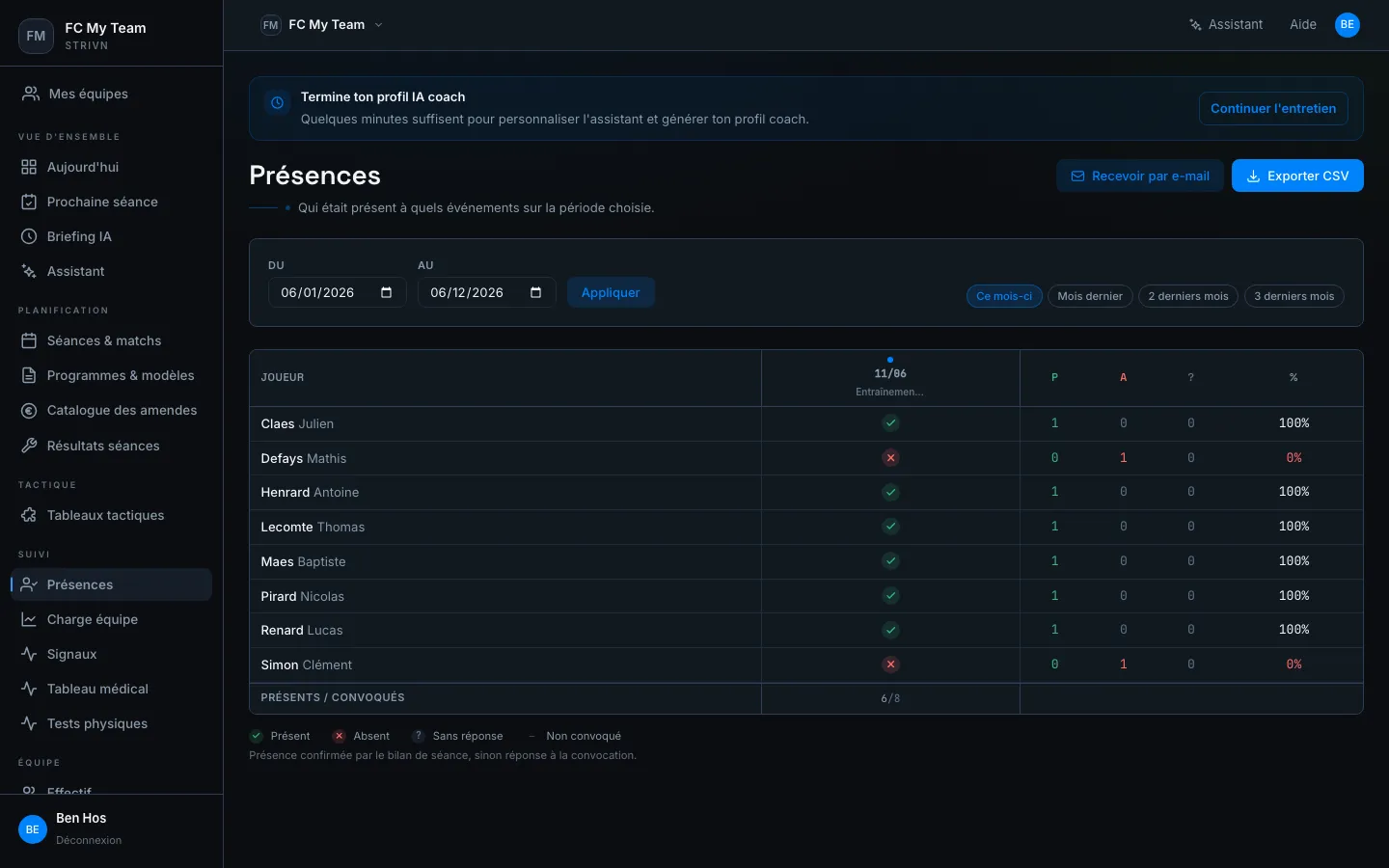Image resolution: width=1389 pixels, height=868 pixels.
Task: Select the Mois dernier period filter
Action: [x=1090, y=296]
